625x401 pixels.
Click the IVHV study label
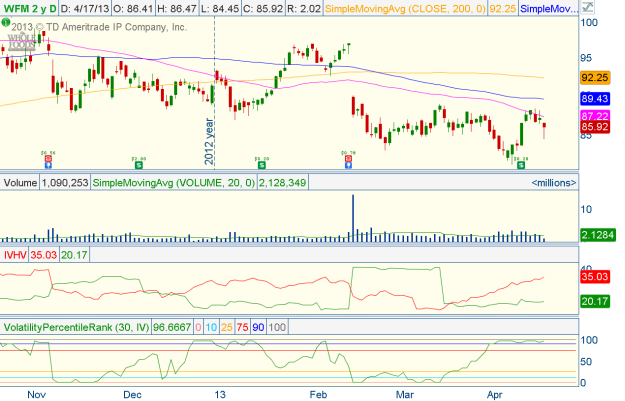[x=15, y=255]
